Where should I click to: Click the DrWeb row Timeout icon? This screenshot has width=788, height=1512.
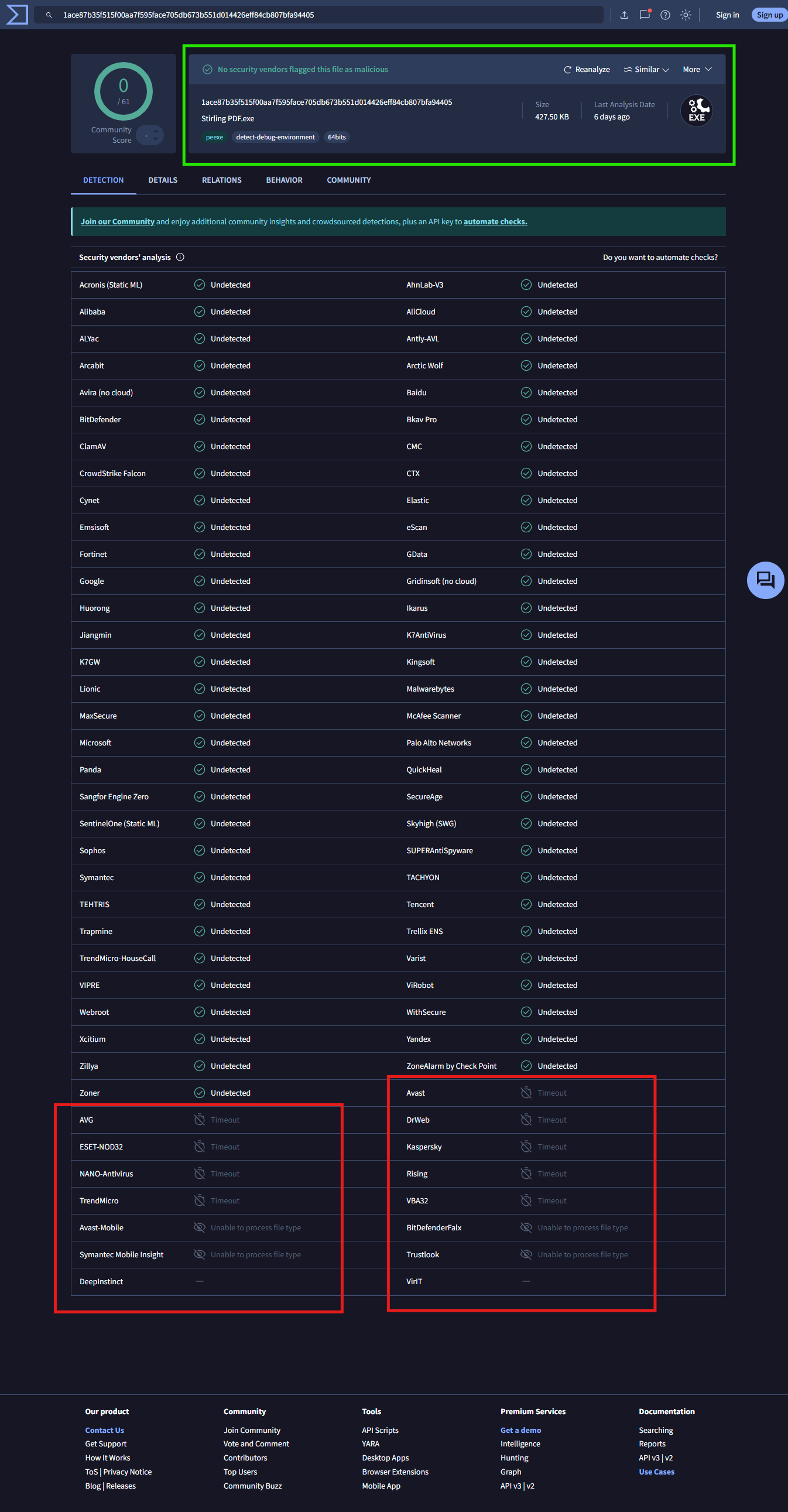click(526, 1119)
